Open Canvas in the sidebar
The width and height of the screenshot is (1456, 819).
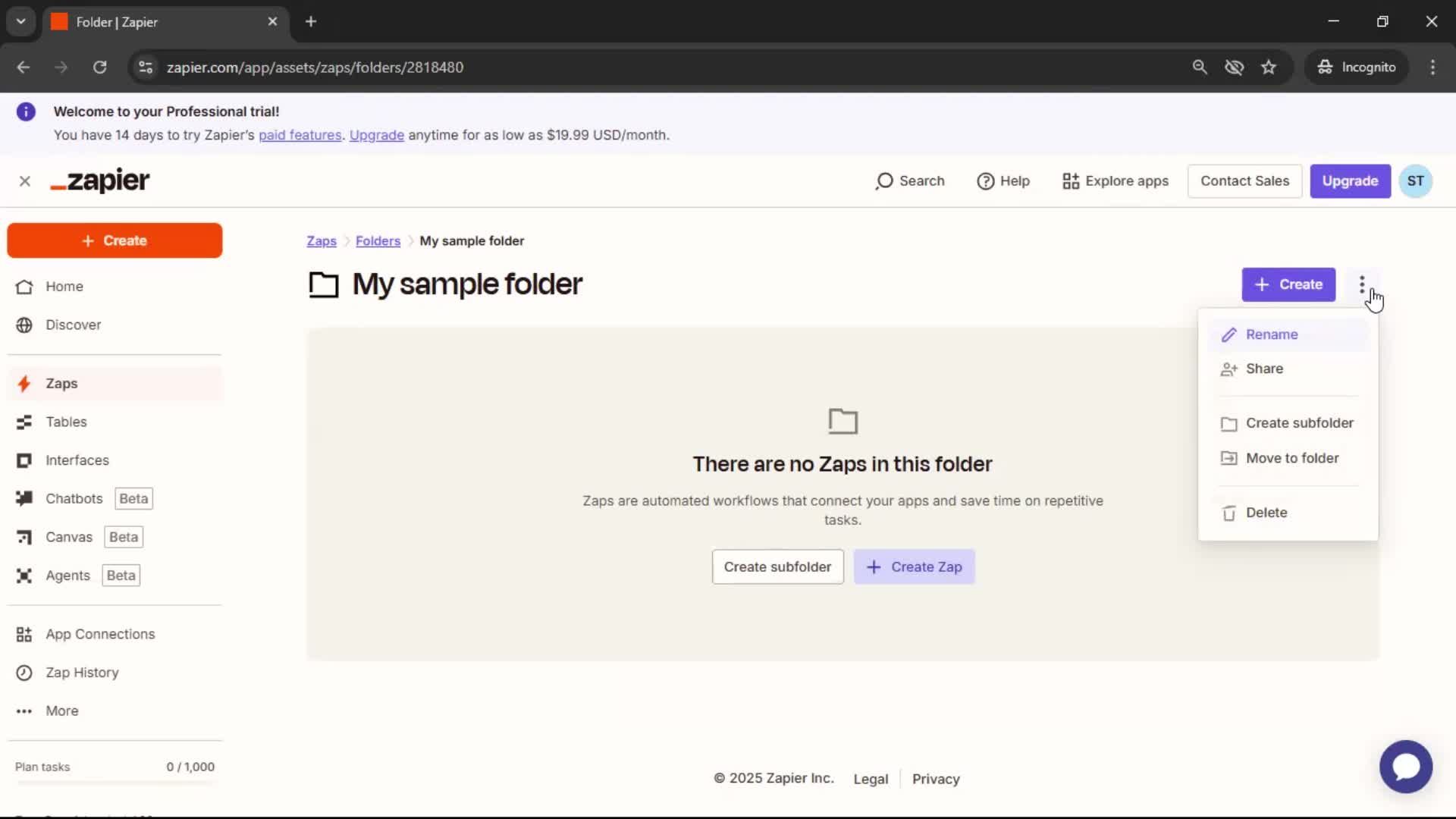click(115, 537)
